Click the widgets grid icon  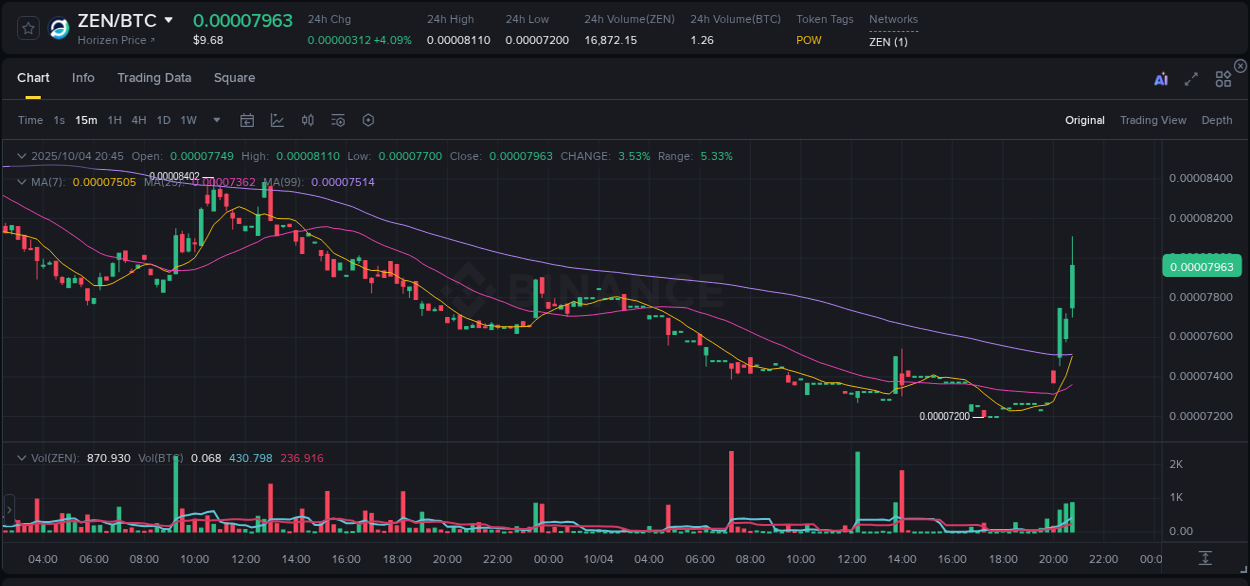(x=1223, y=78)
